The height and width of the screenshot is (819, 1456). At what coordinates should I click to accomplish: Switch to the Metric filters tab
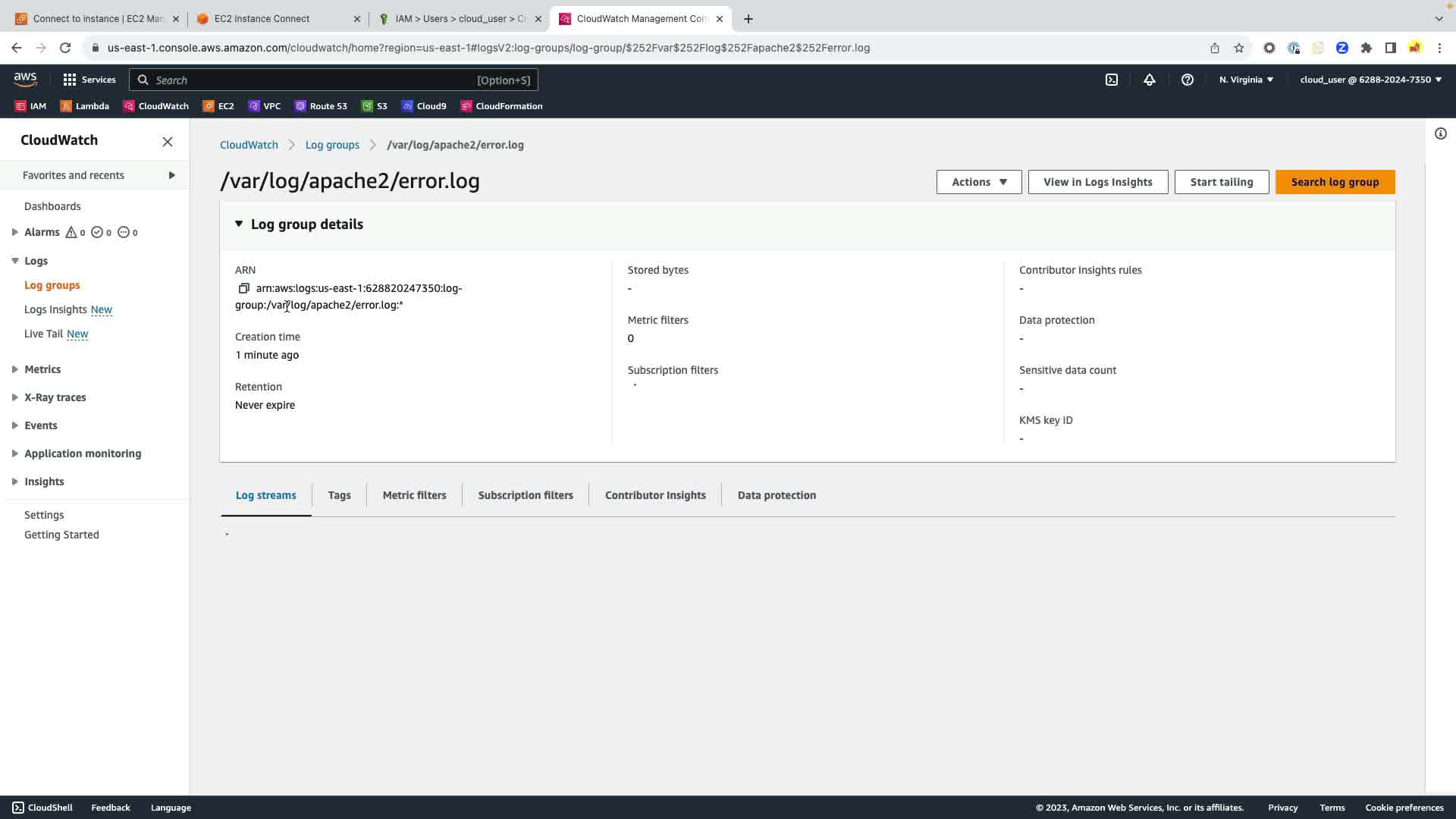coord(414,495)
